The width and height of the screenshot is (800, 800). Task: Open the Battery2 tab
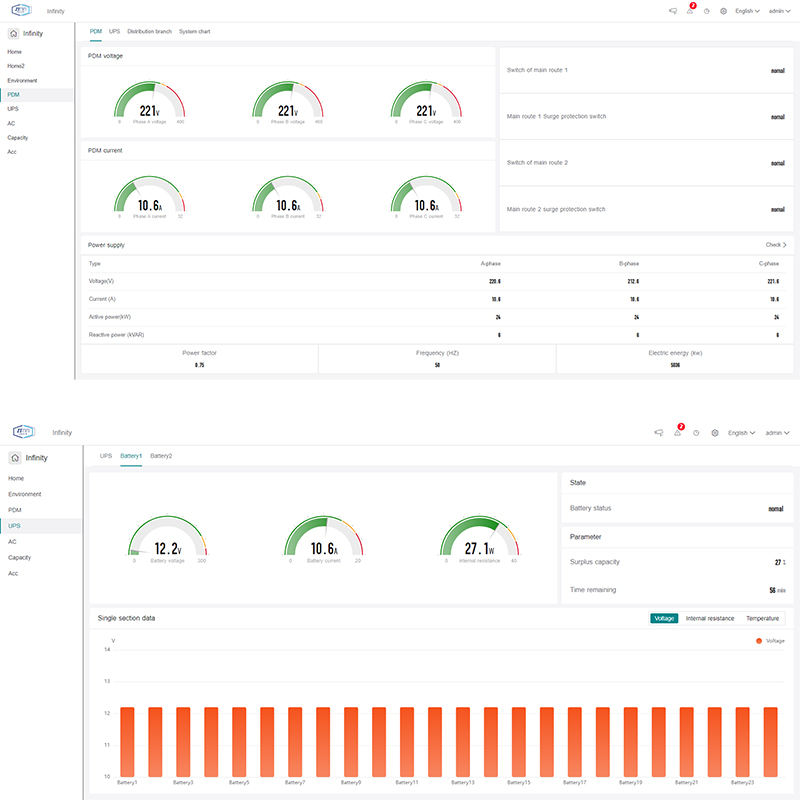click(161, 456)
